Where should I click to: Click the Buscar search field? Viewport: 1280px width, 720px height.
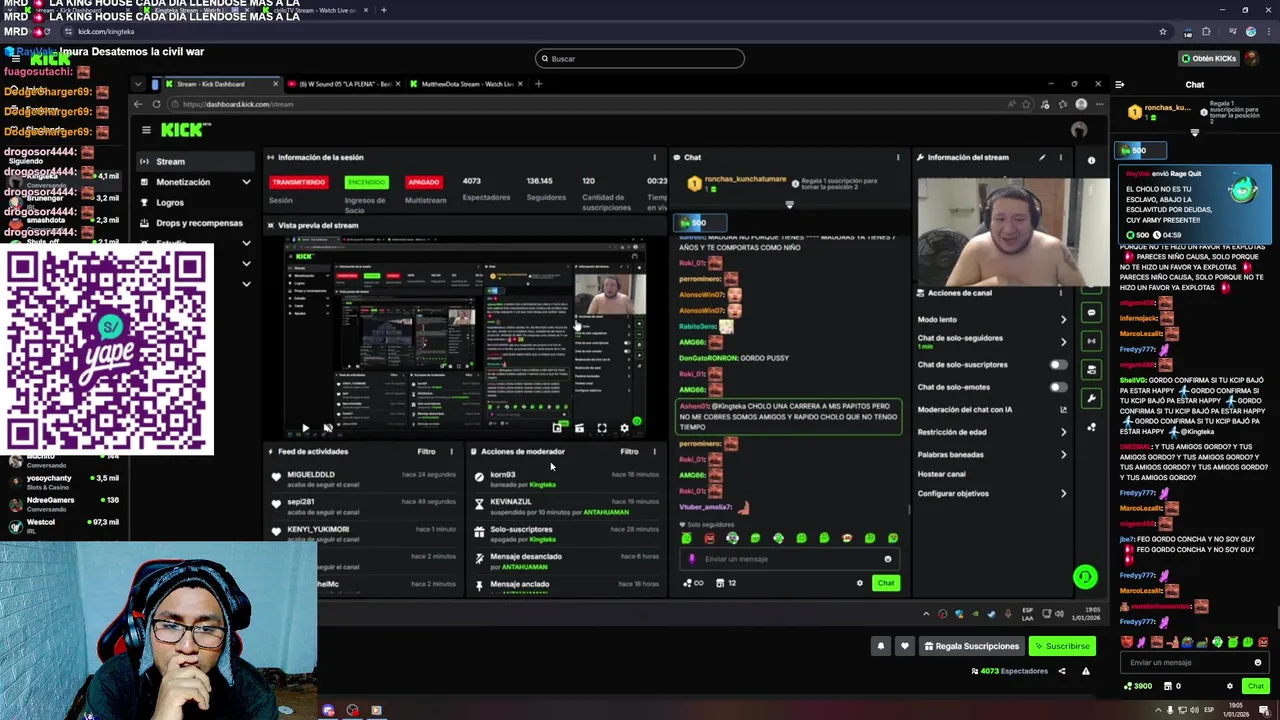(640, 58)
